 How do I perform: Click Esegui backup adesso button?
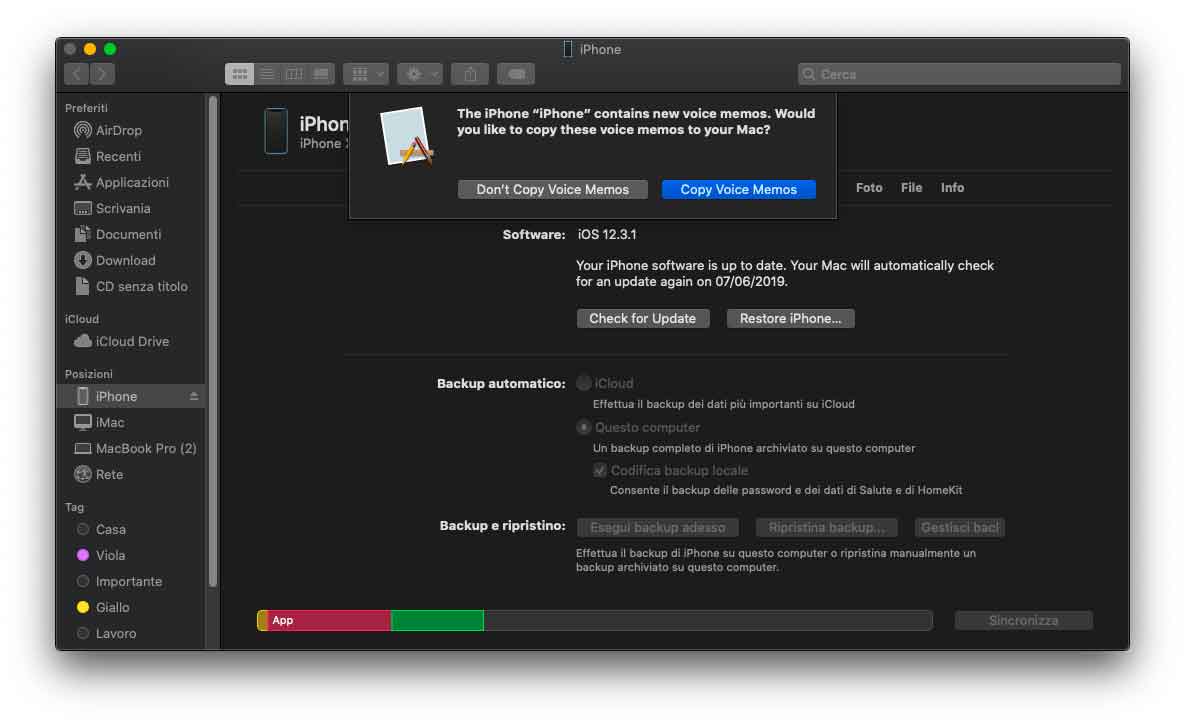[657, 528]
